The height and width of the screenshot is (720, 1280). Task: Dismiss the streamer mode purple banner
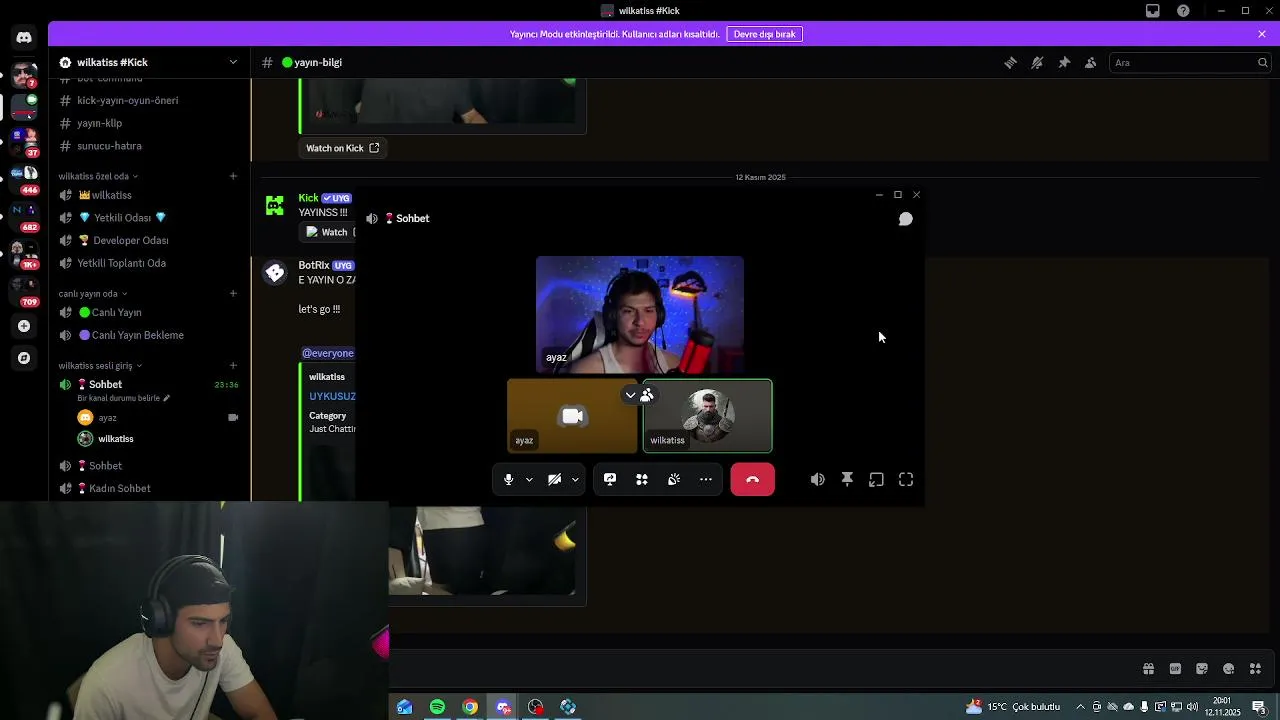[1262, 34]
